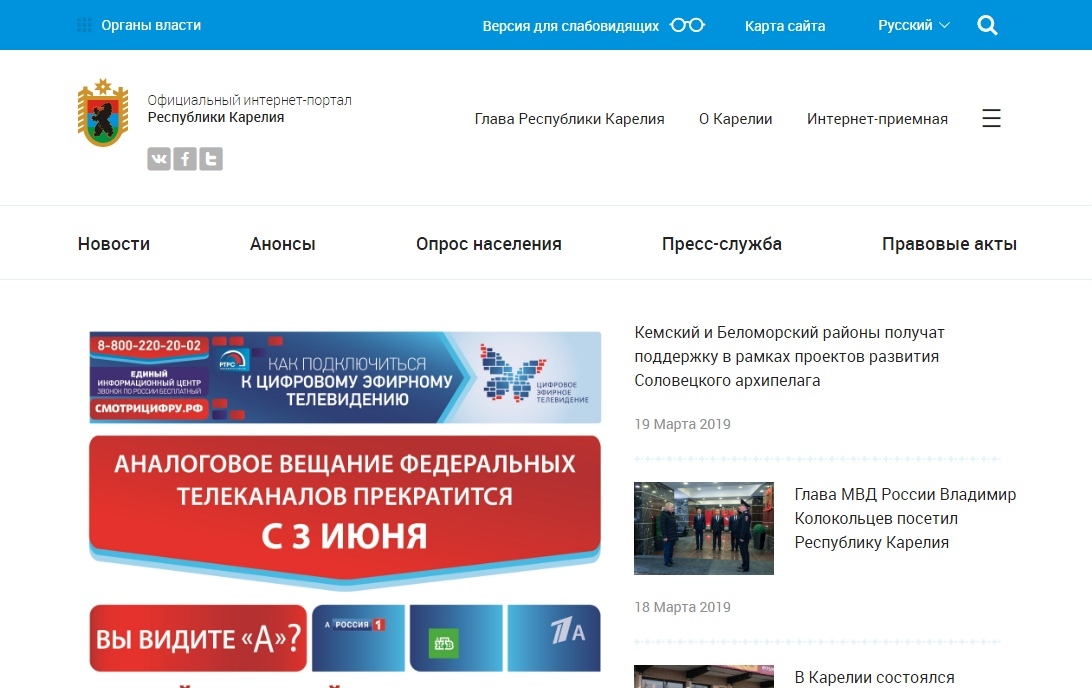The height and width of the screenshot is (688, 1092).
Task: Open the Колокольцев visit news photo
Action: [703, 529]
